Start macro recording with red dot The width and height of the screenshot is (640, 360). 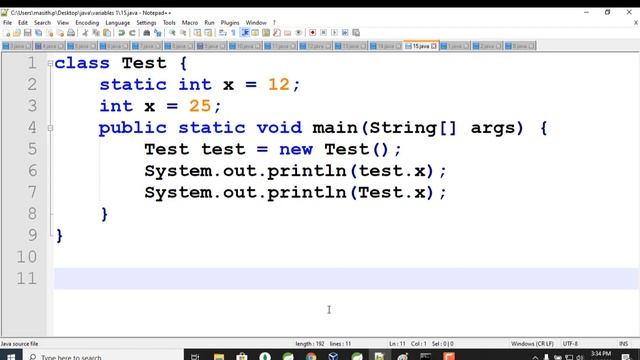point(313,33)
